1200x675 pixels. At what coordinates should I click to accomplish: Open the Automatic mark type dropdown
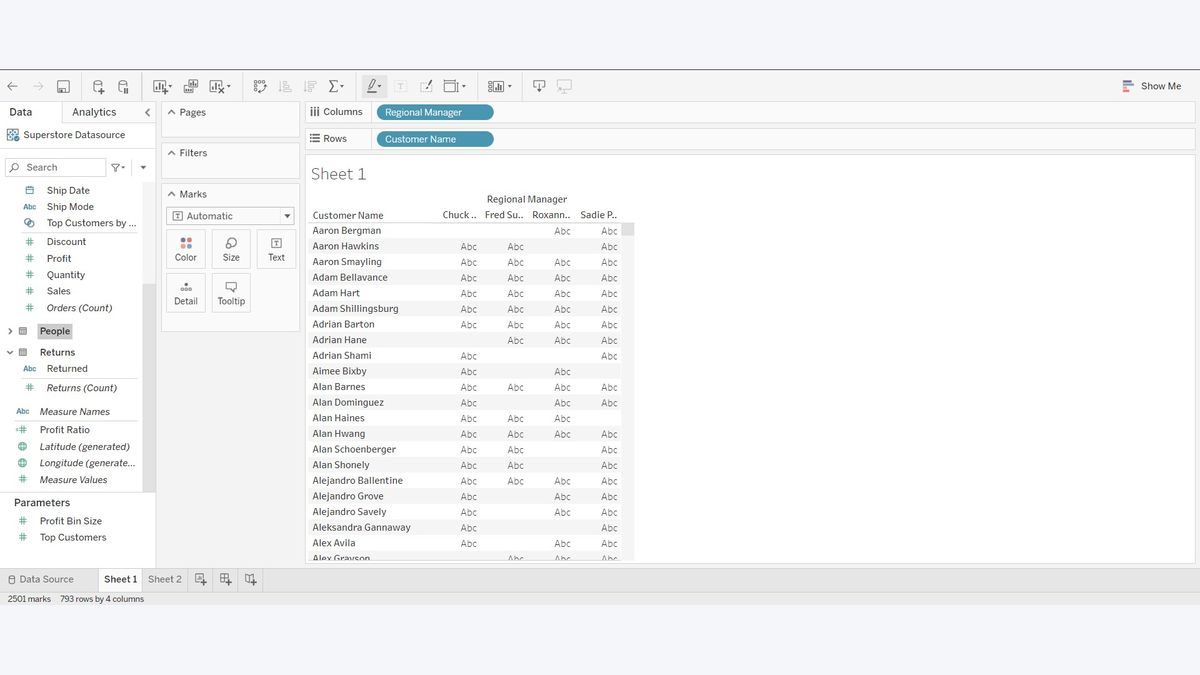click(x=229, y=215)
